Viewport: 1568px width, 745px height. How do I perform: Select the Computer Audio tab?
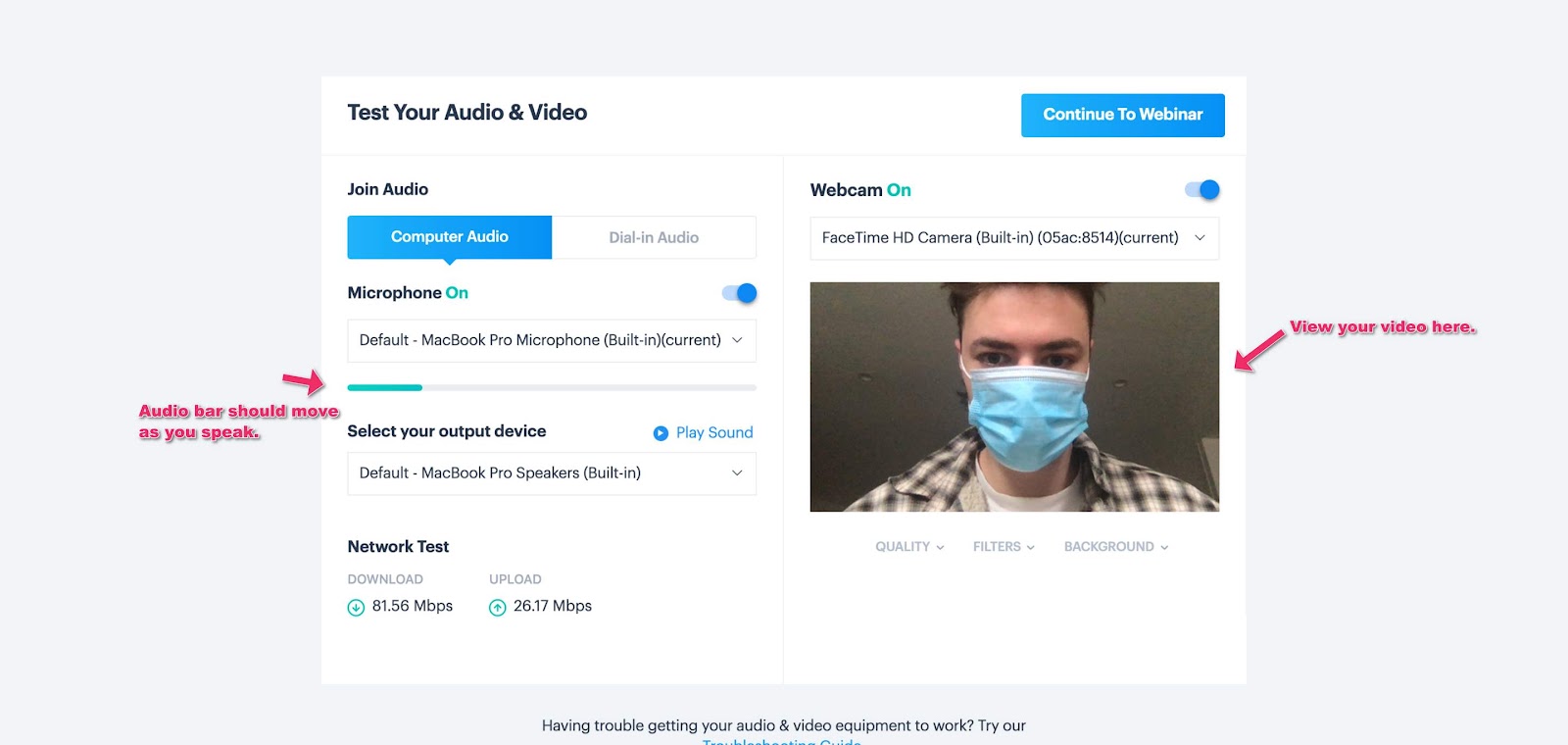point(450,237)
